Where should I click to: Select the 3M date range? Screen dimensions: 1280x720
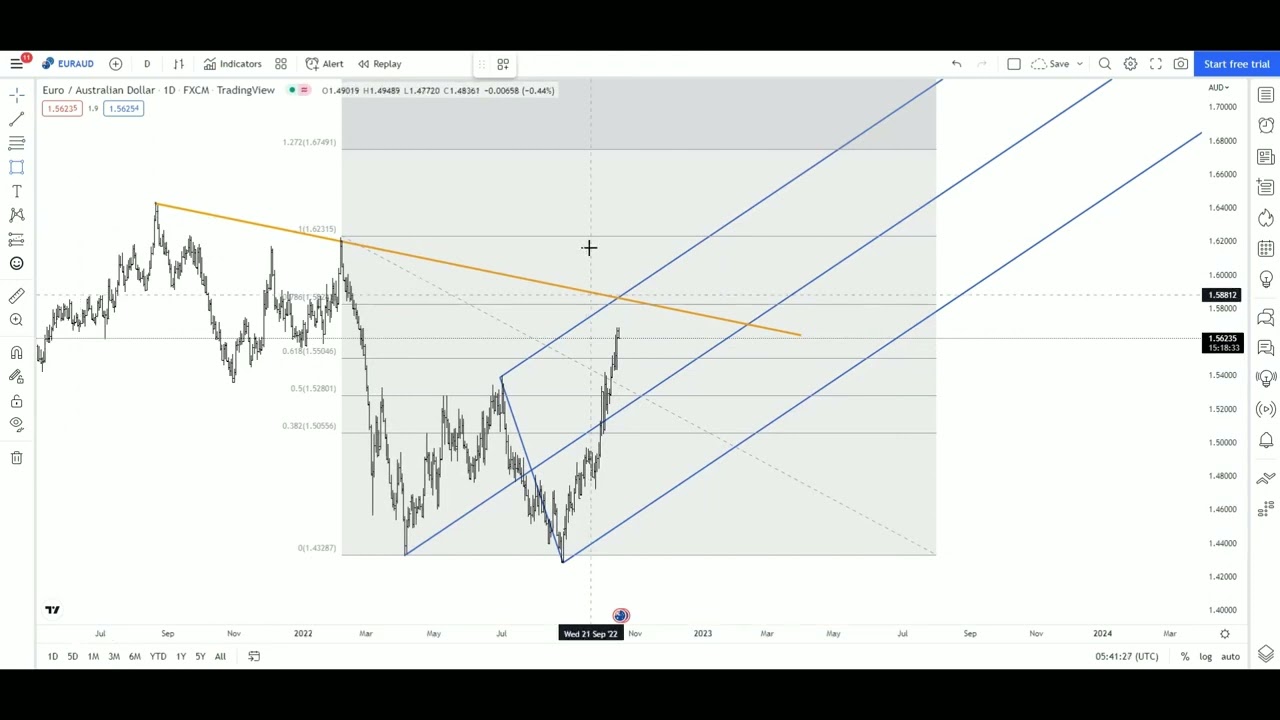coord(114,657)
